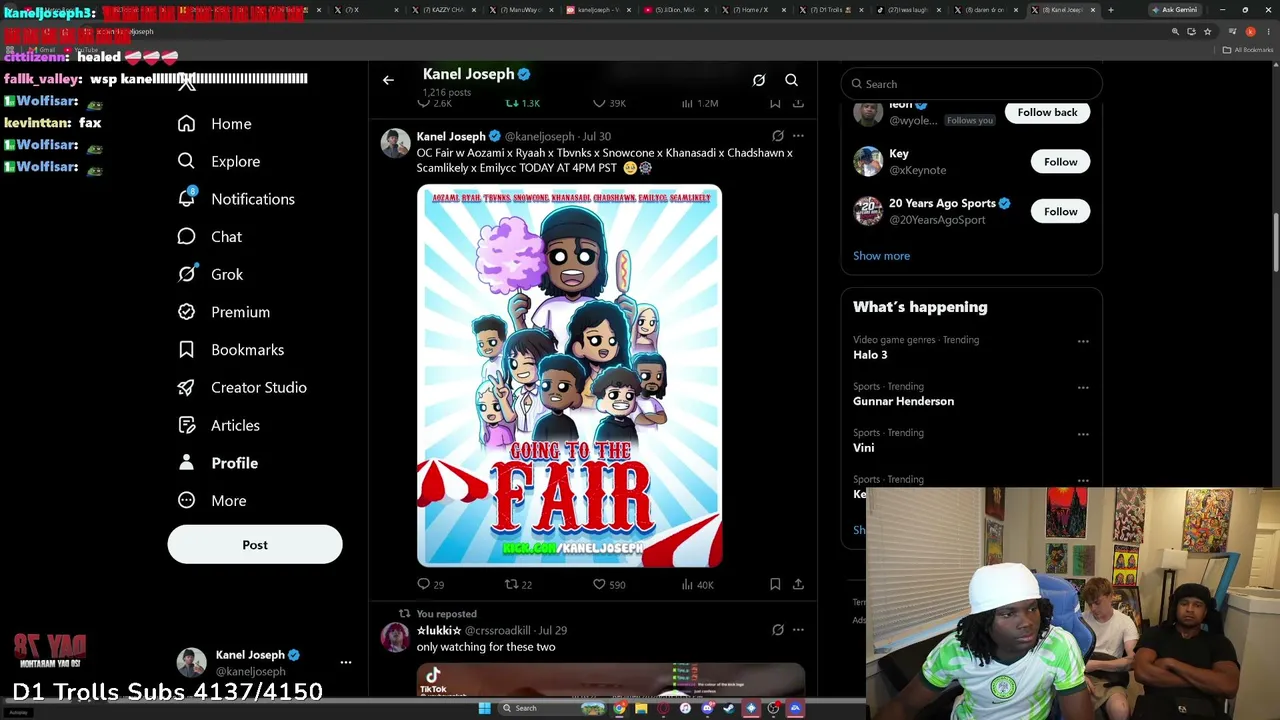Open the Windows Start menu
The height and width of the screenshot is (720, 1280).
(x=484, y=708)
